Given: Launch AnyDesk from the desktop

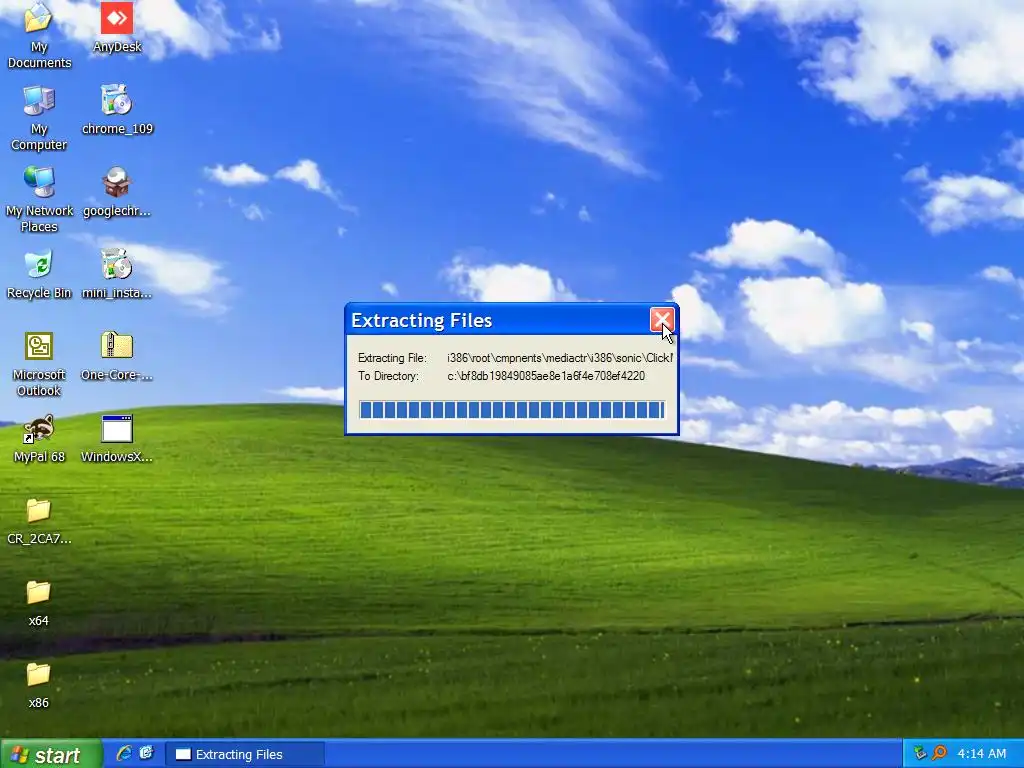Looking at the screenshot, I should (117, 27).
